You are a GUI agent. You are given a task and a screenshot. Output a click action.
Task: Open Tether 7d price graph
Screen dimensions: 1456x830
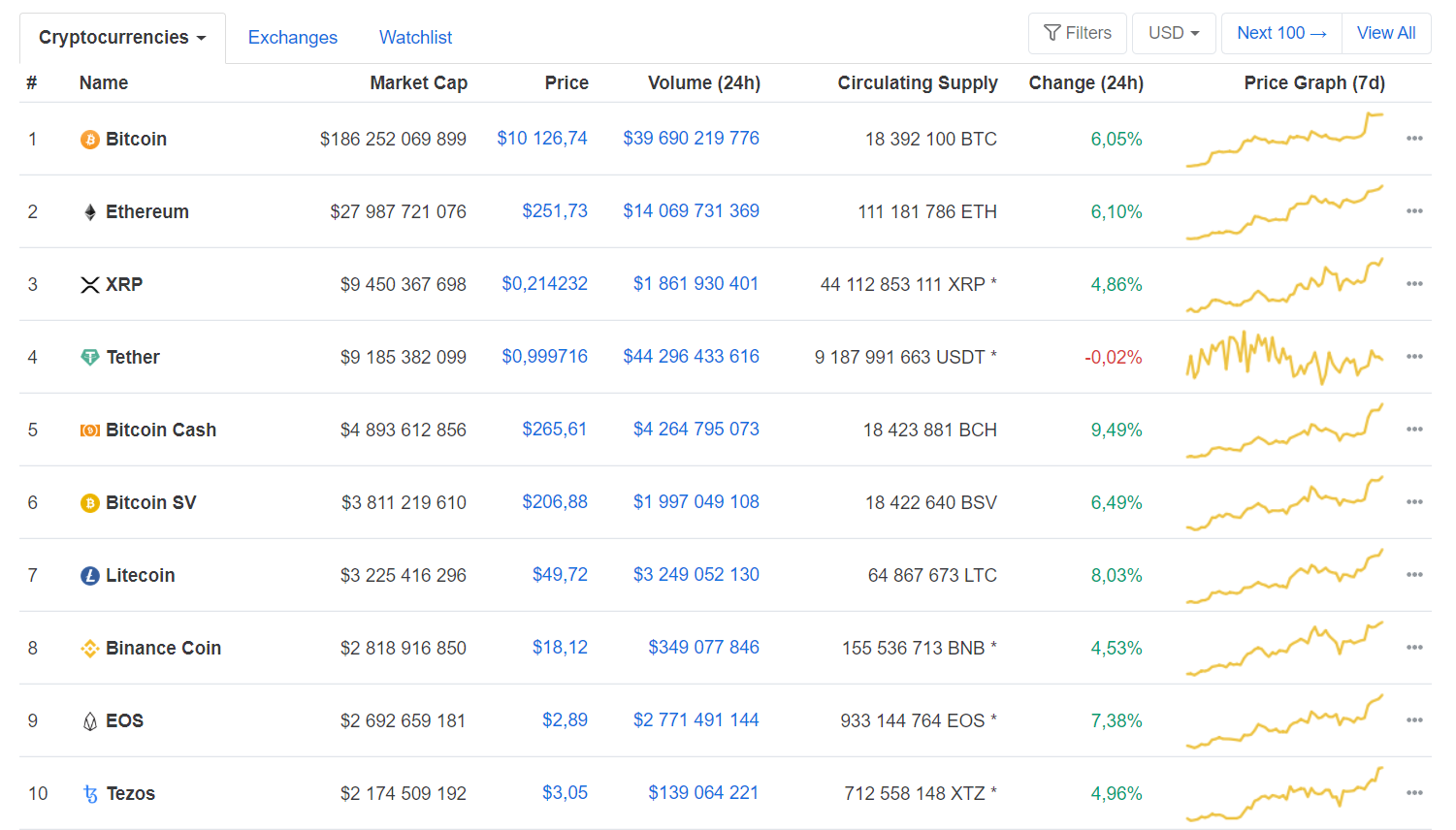pos(1284,358)
